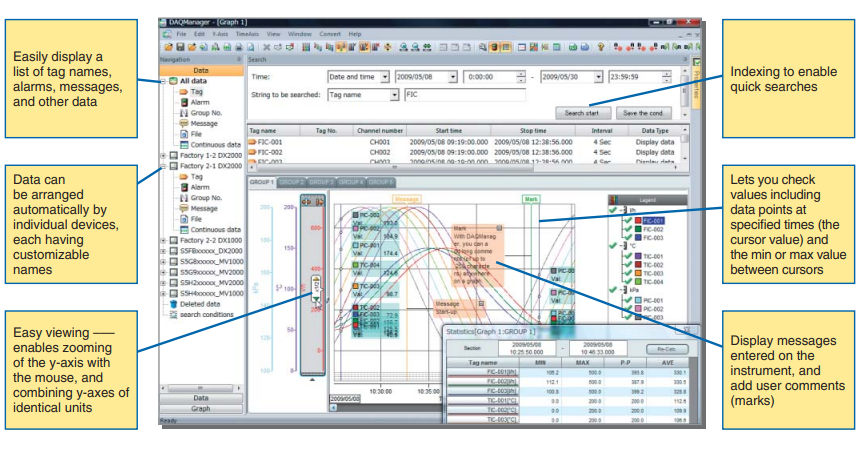The height and width of the screenshot is (459, 860).
Task: Open the File menu
Action: pos(182,34)
